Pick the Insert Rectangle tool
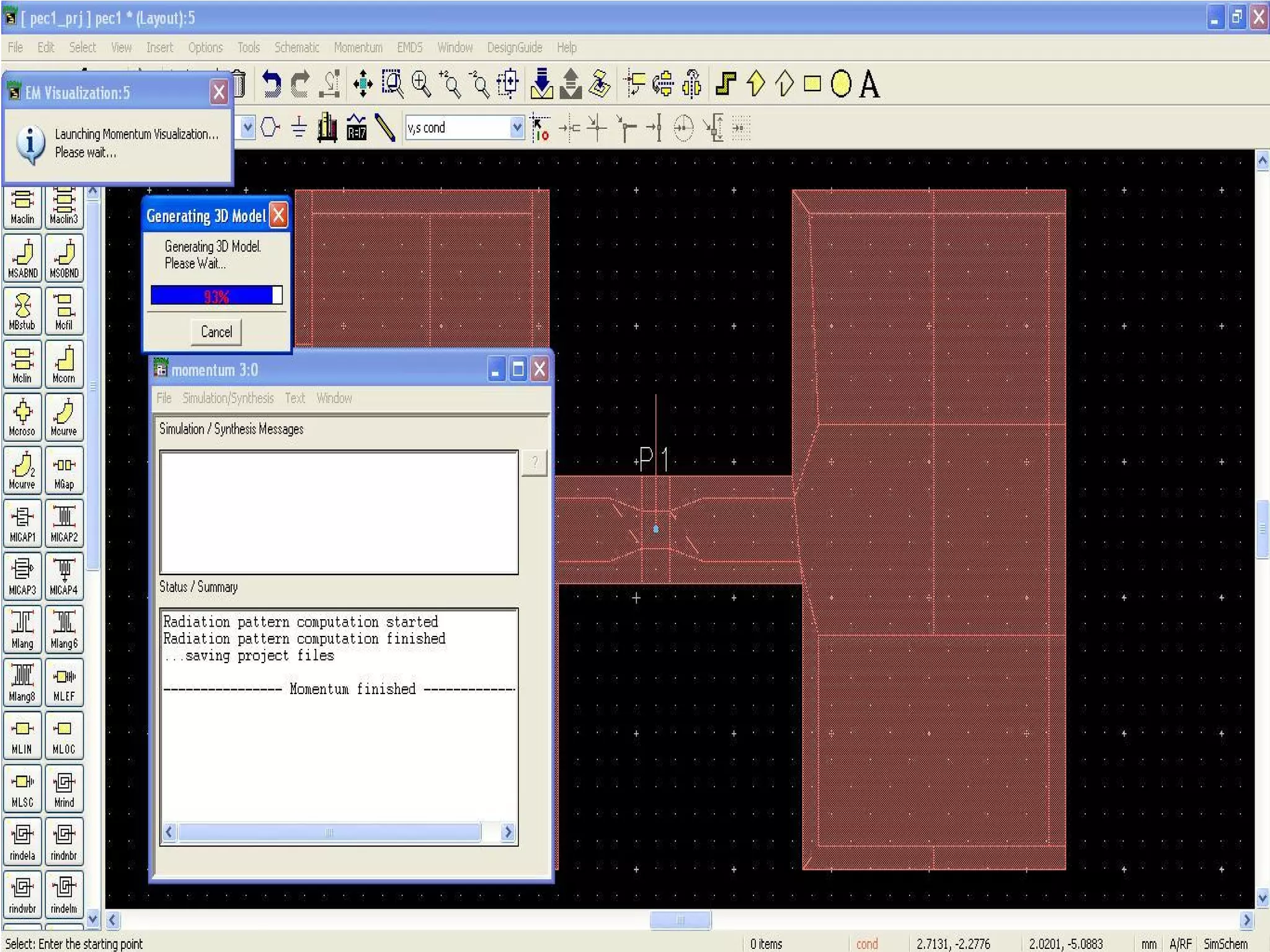The height and width of the screenshot is (952, 1270). click(x=812, y=84)
